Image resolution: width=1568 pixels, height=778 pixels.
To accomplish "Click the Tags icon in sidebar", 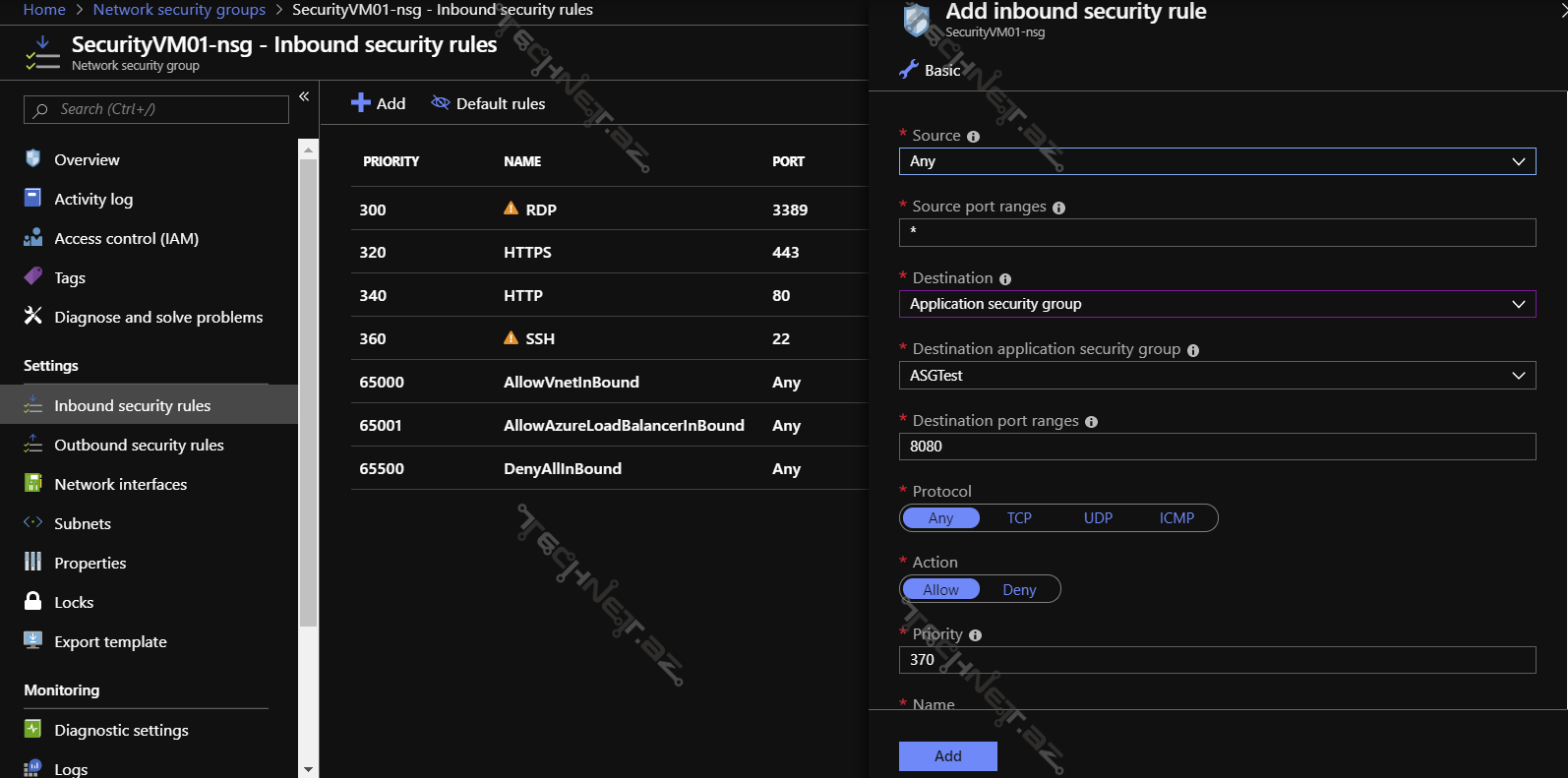I will click(32, 276).
